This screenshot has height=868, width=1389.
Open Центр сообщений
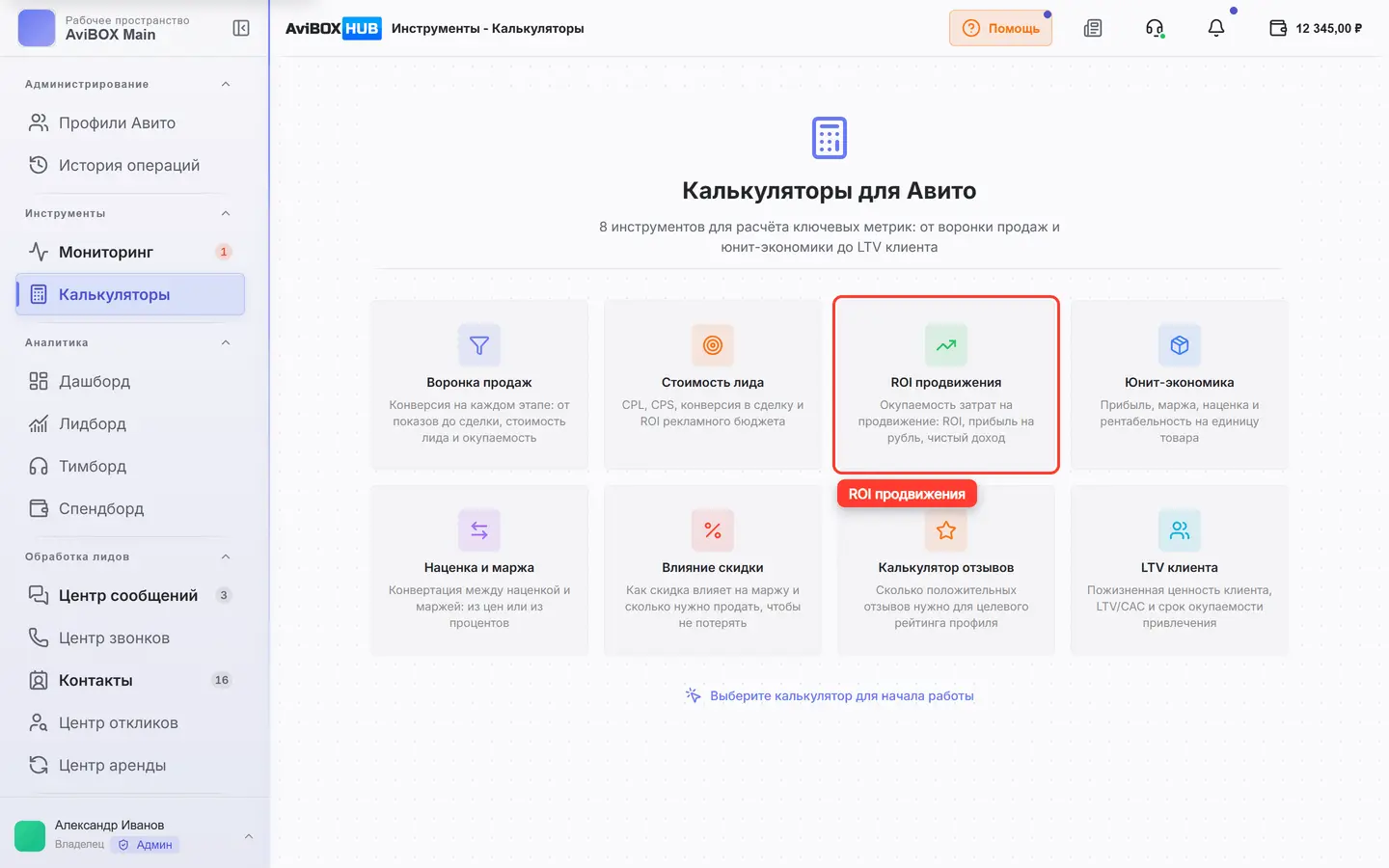[130, 595]
